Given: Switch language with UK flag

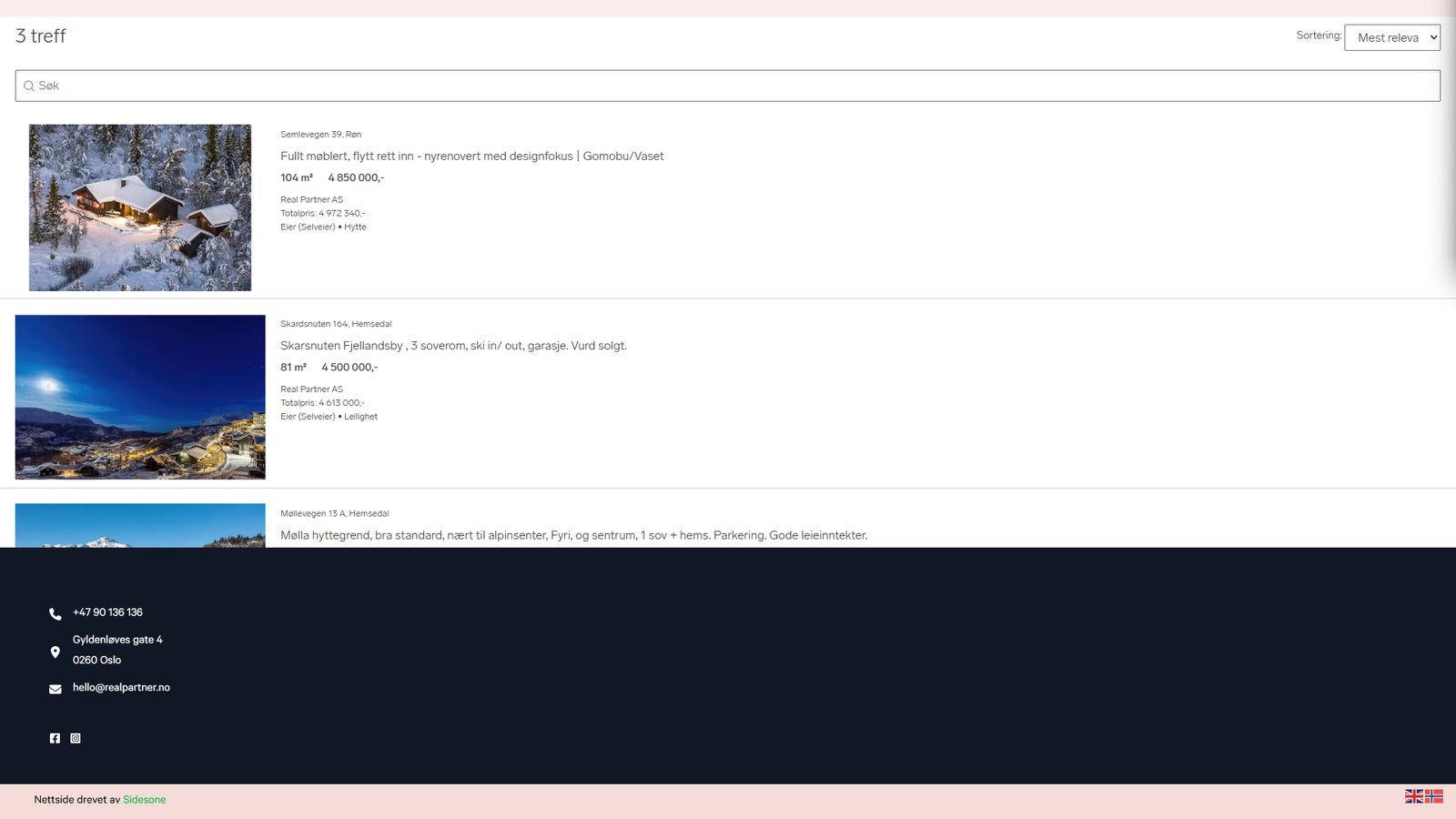Looking at the screenshot, I should pyautogui.click(x=1413, y=796).
